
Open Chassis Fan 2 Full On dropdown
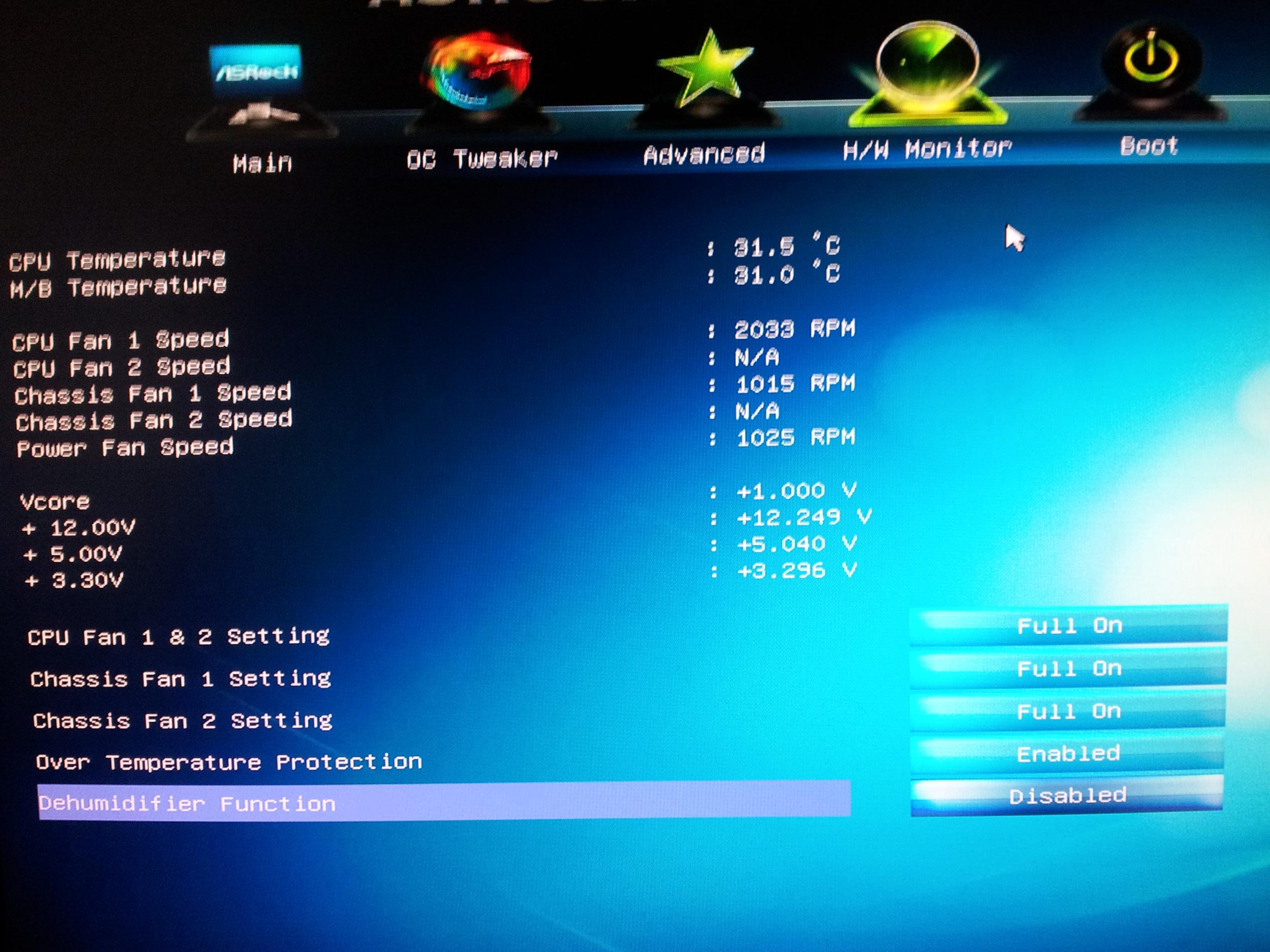pos(1068,711)
